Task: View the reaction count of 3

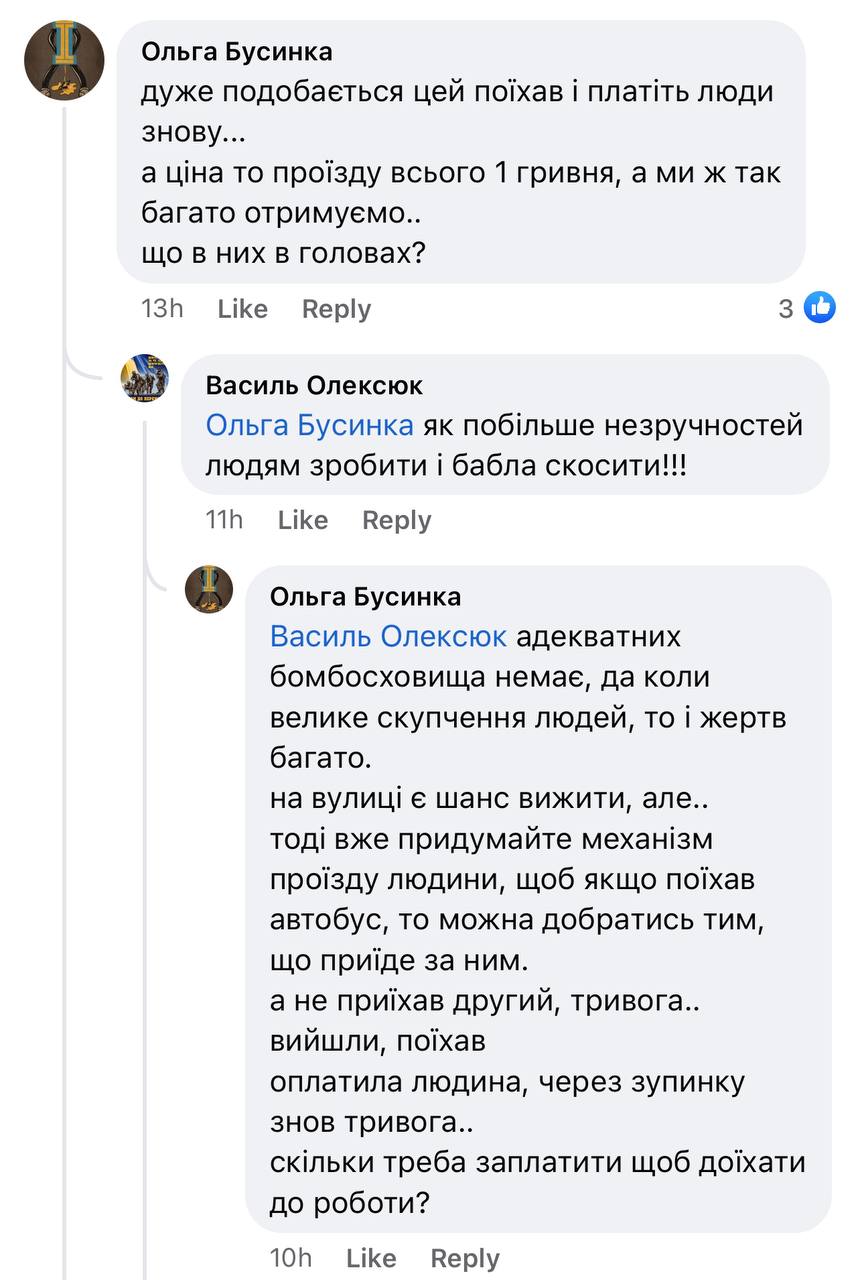Action: (786, 309)
